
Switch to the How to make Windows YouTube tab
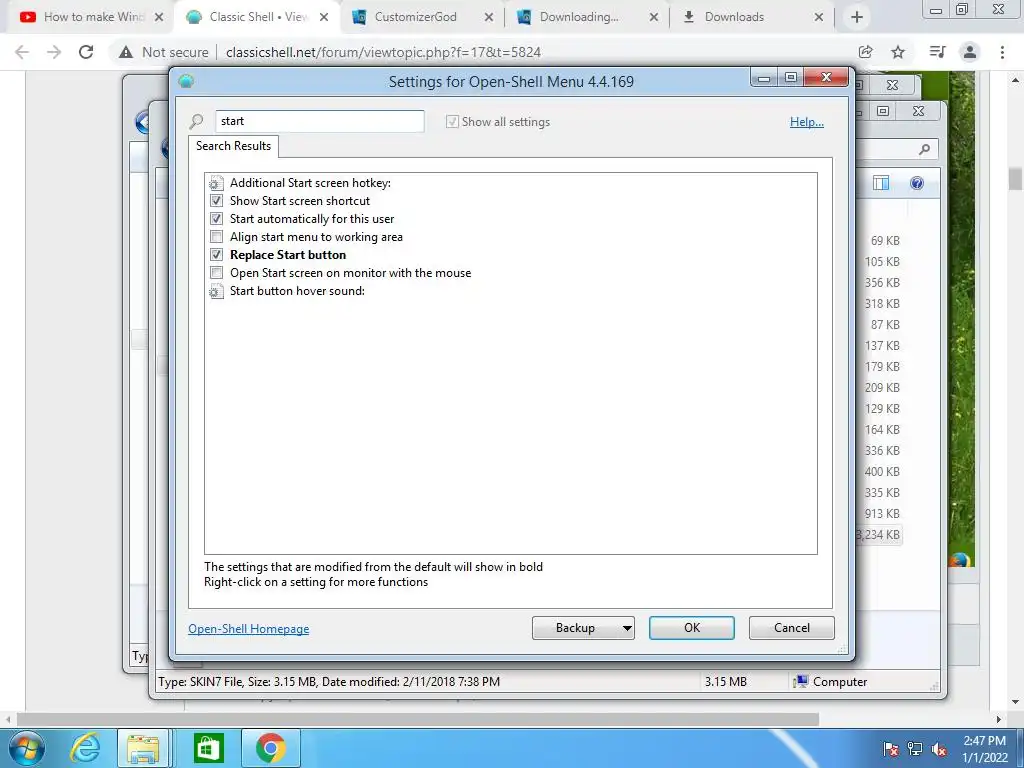pos(91,17)
